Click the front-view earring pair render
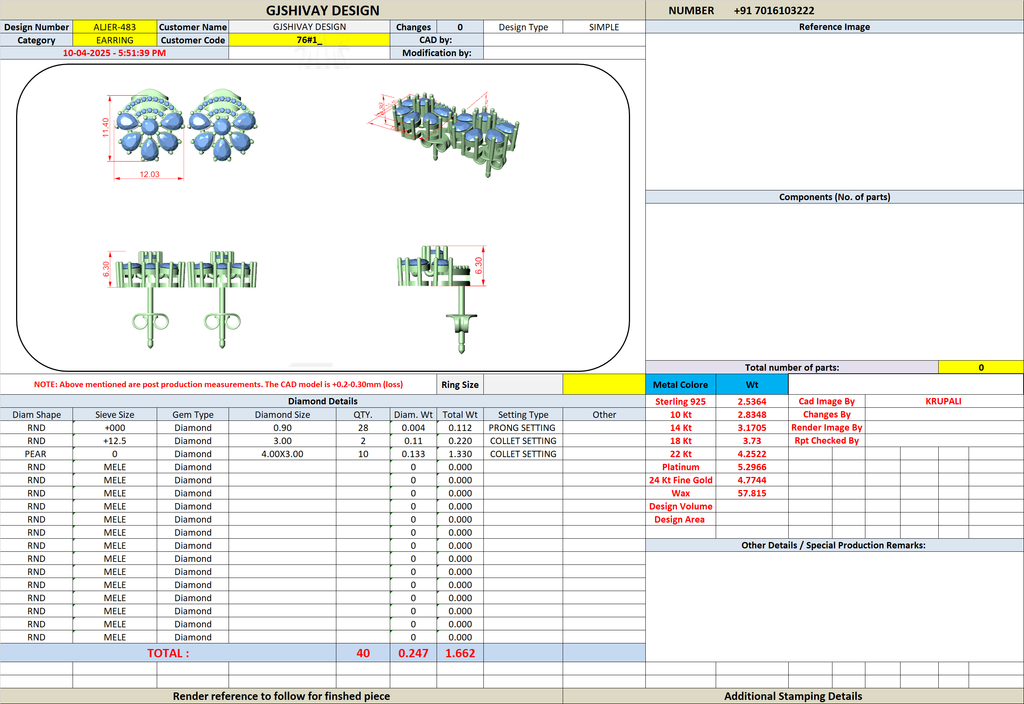 point(180,300)
